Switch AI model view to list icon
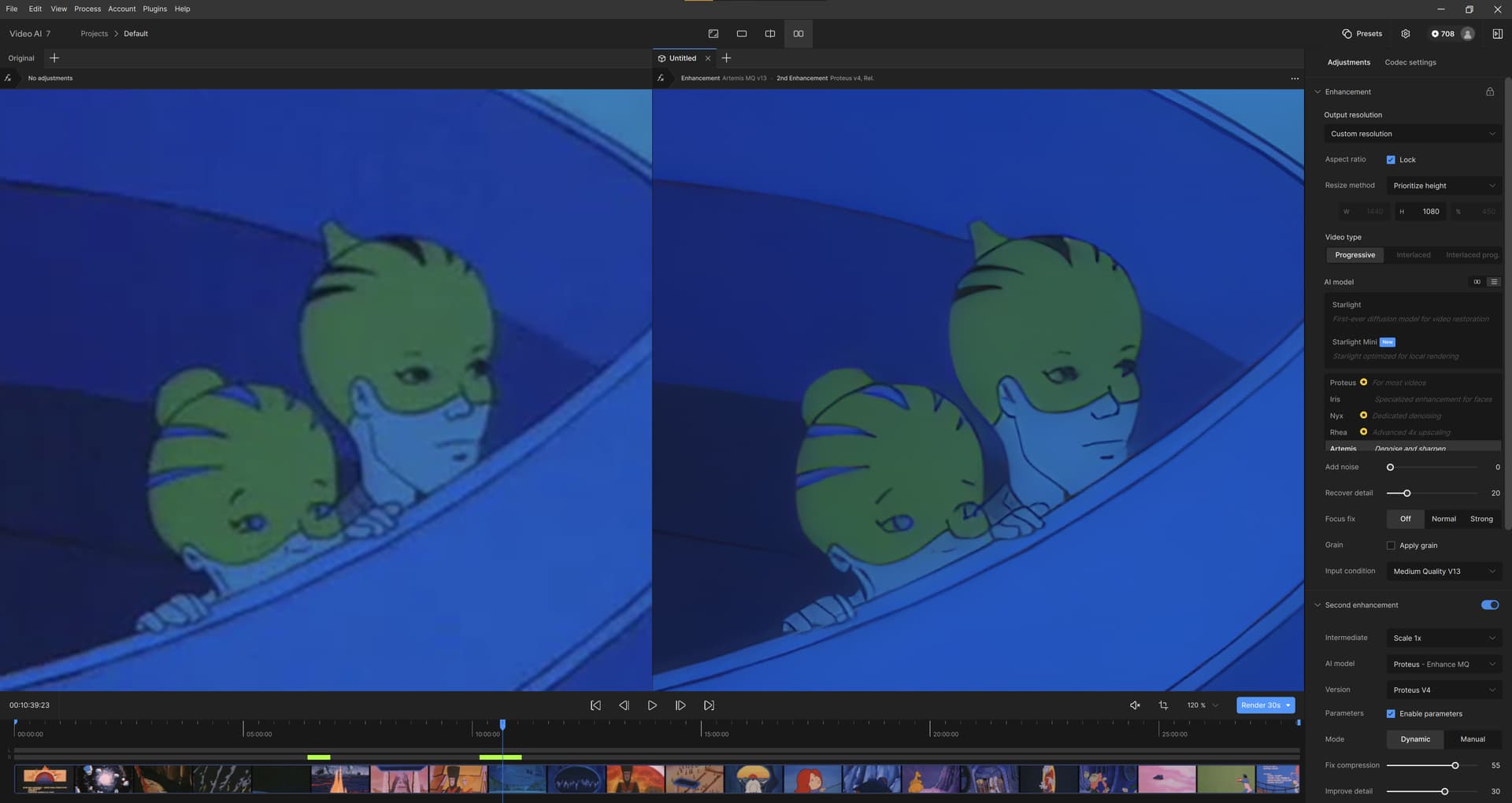 click(x=1494, y=282)
